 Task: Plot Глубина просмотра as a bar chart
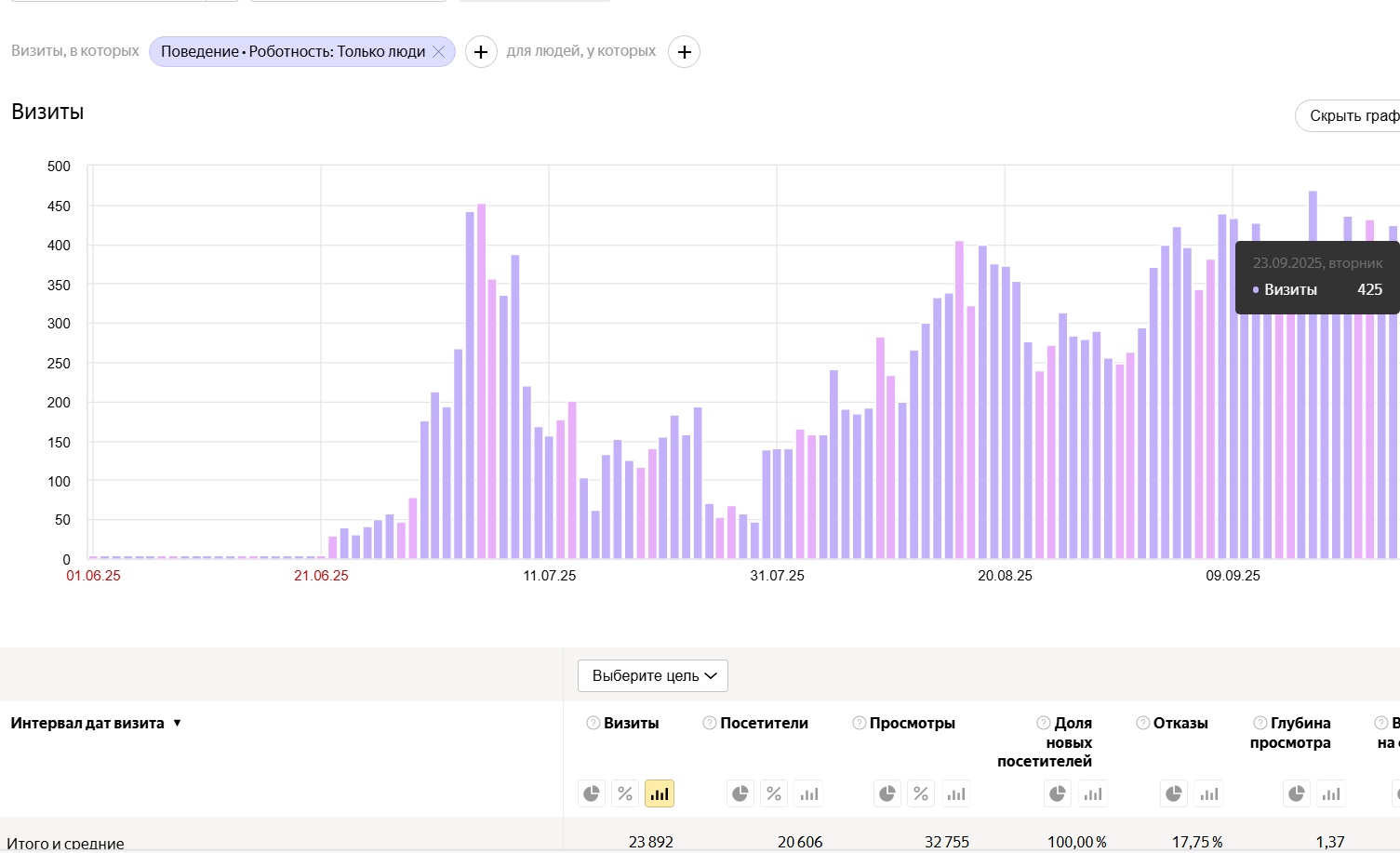pos(1331,793)
